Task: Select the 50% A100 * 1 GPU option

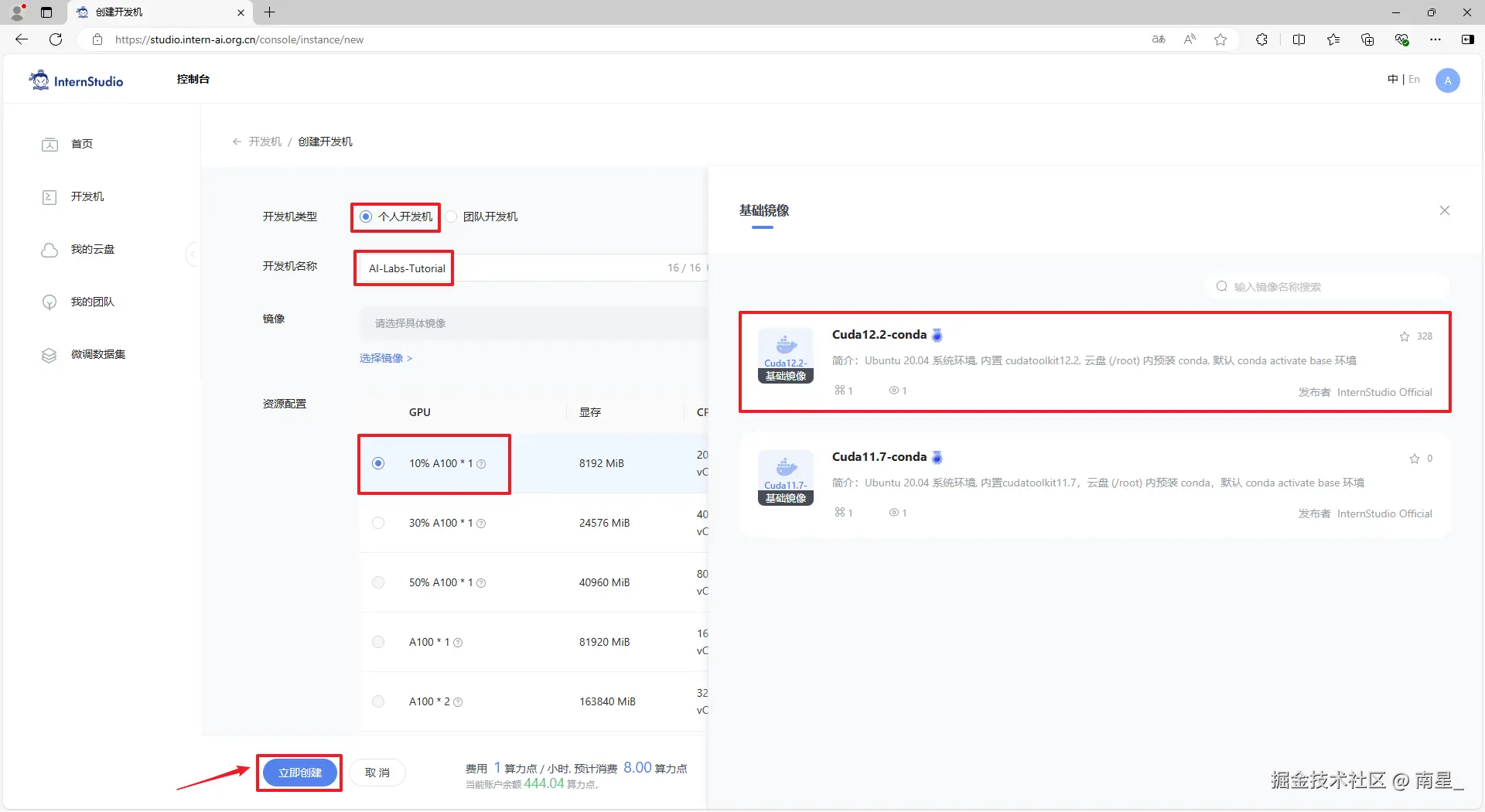Action: pos(378,582)
